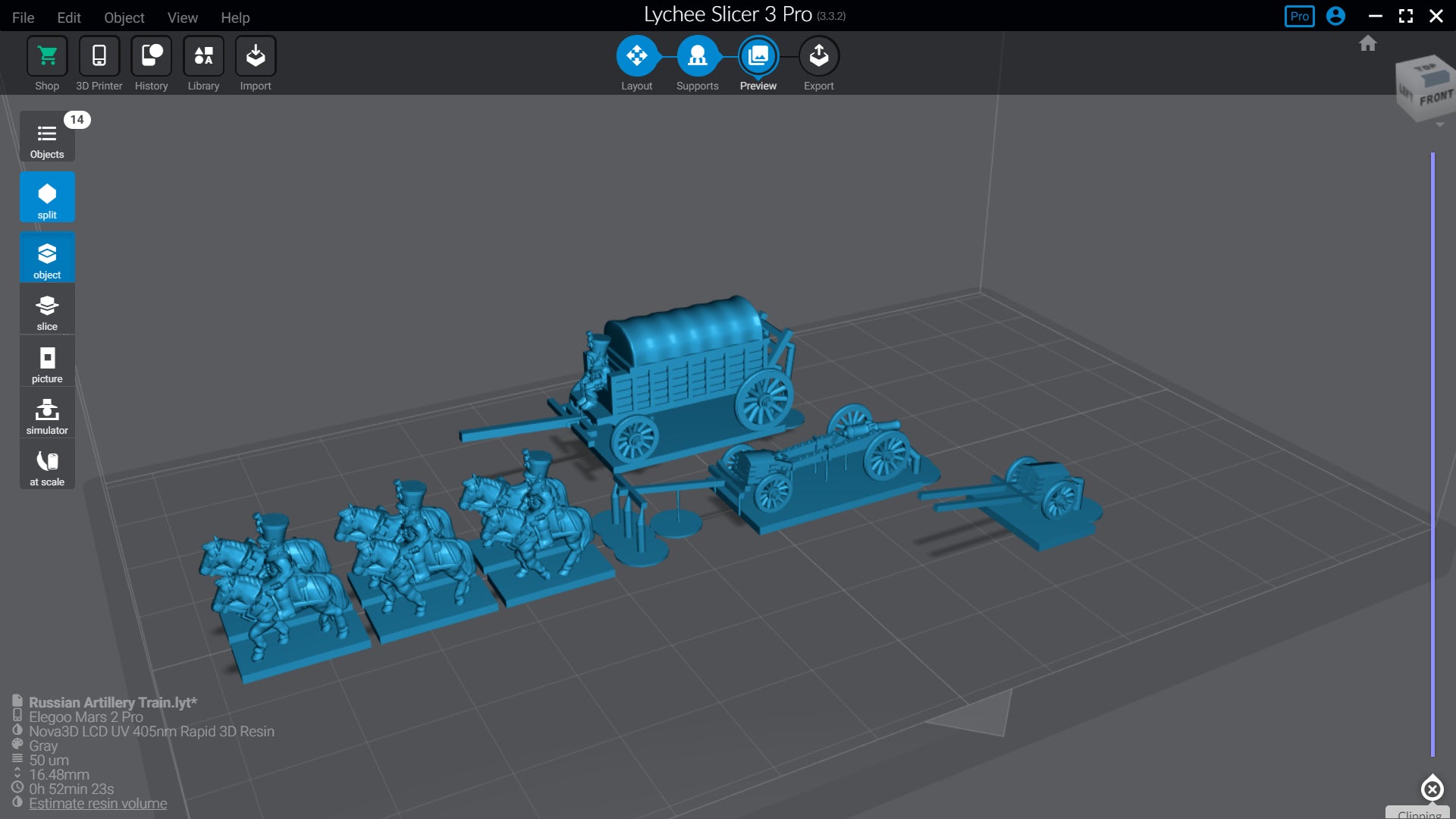Viewport: 1456px width, 819px height.
Task: Open the Library icon
Action: (x=203, y=56)
